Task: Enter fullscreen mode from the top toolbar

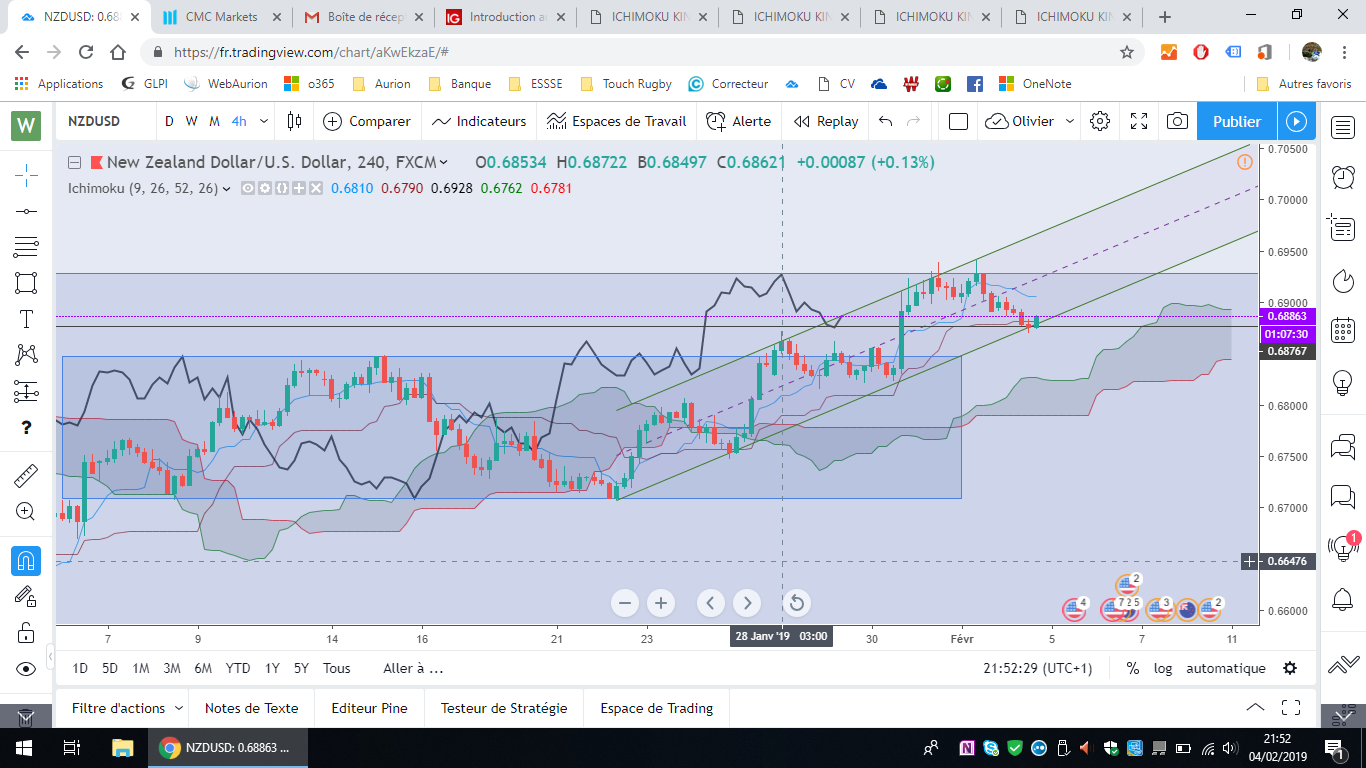Action: click(x=1138, y=121)
